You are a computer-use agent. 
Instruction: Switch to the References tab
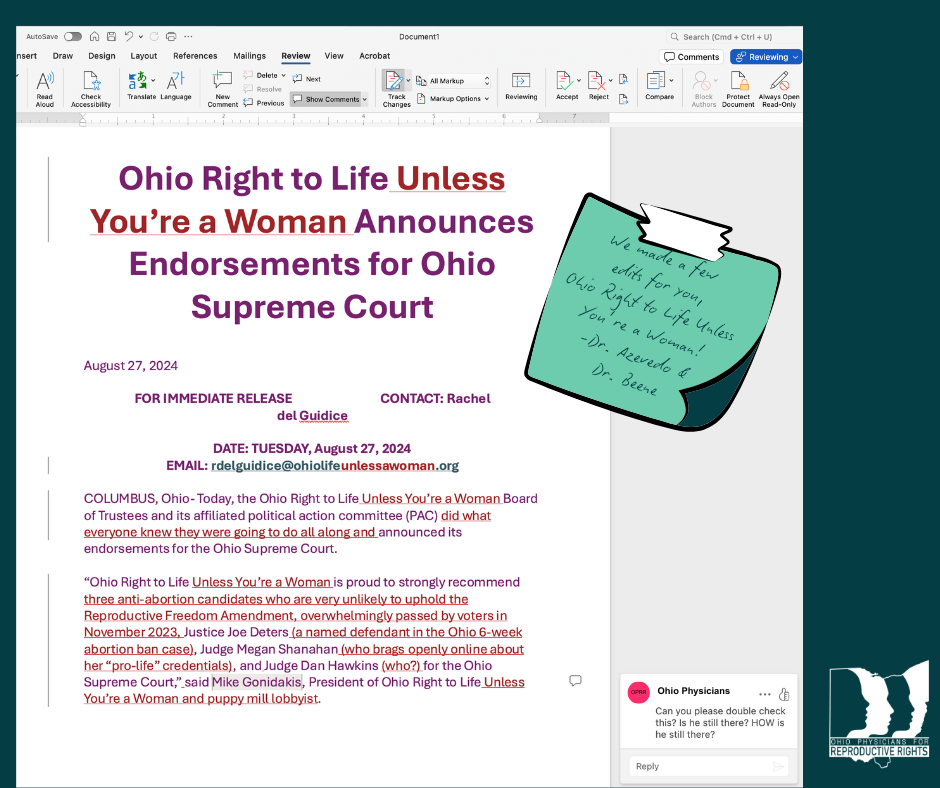195,56
